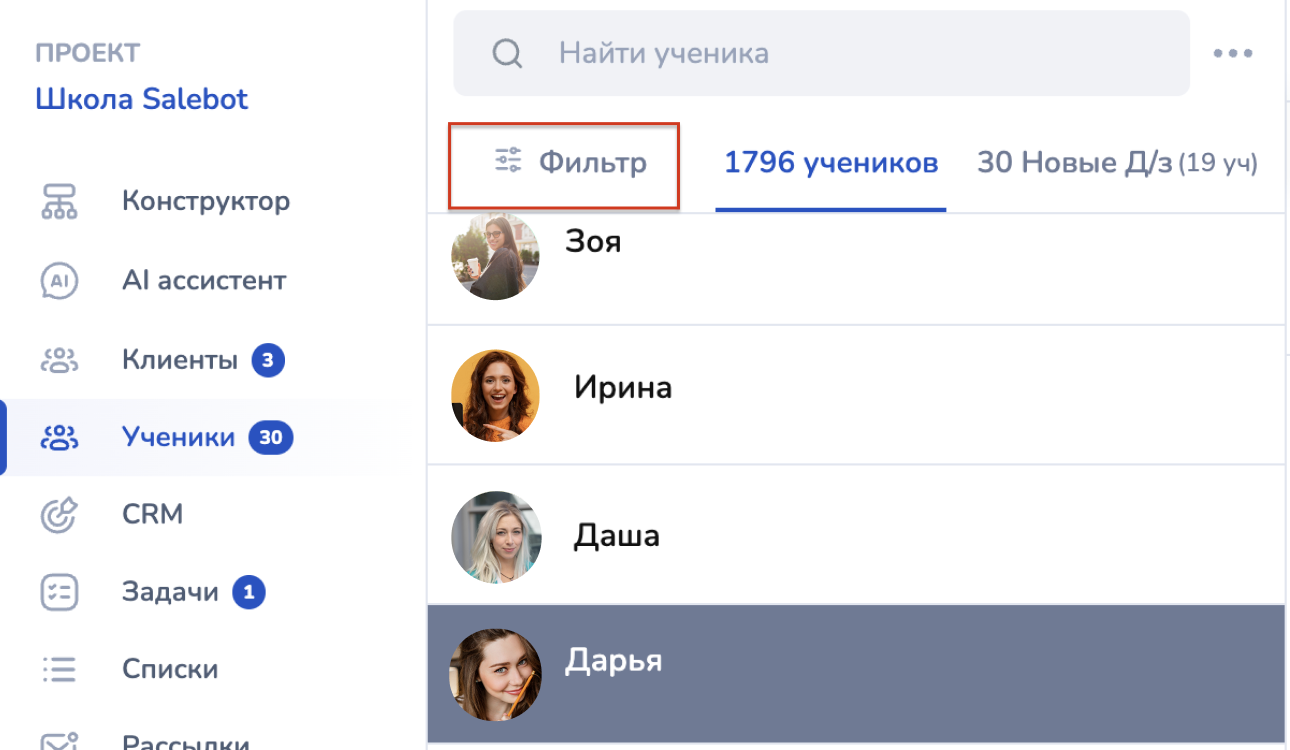Open student Ирина in the list
The height and width of the screenshot is (750, 1290).
pyautogui.click(x=622, y=388)
